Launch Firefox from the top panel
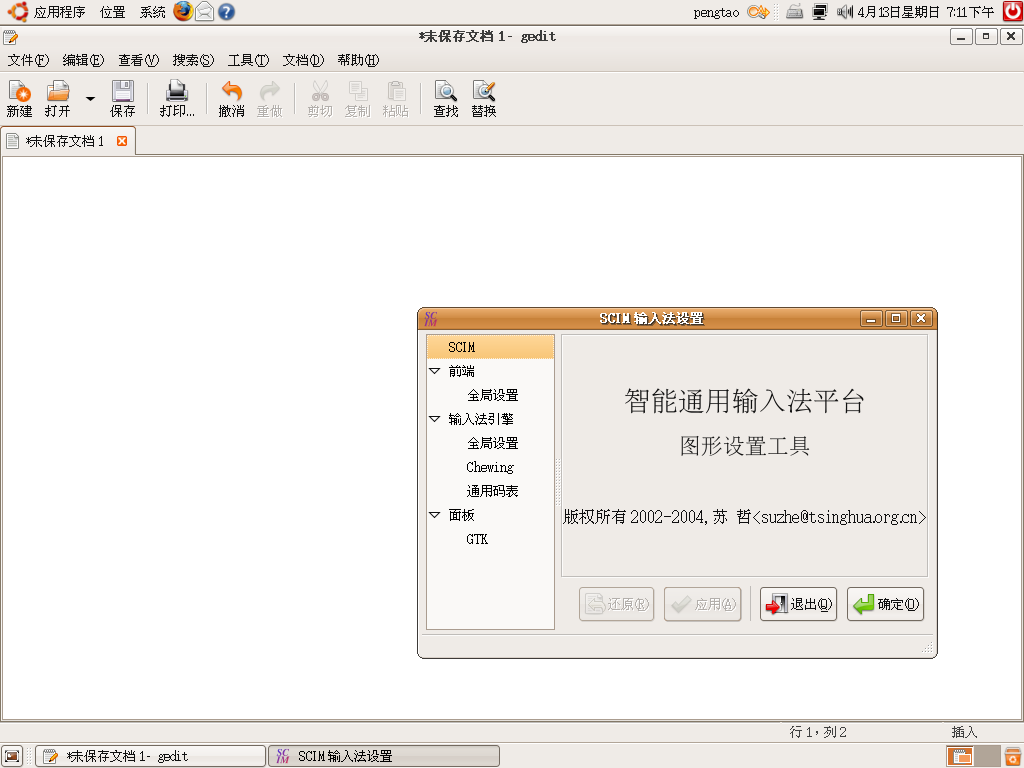Viewport: 1024px width, 768px height. pyautogui.click(x=184, y=11)
